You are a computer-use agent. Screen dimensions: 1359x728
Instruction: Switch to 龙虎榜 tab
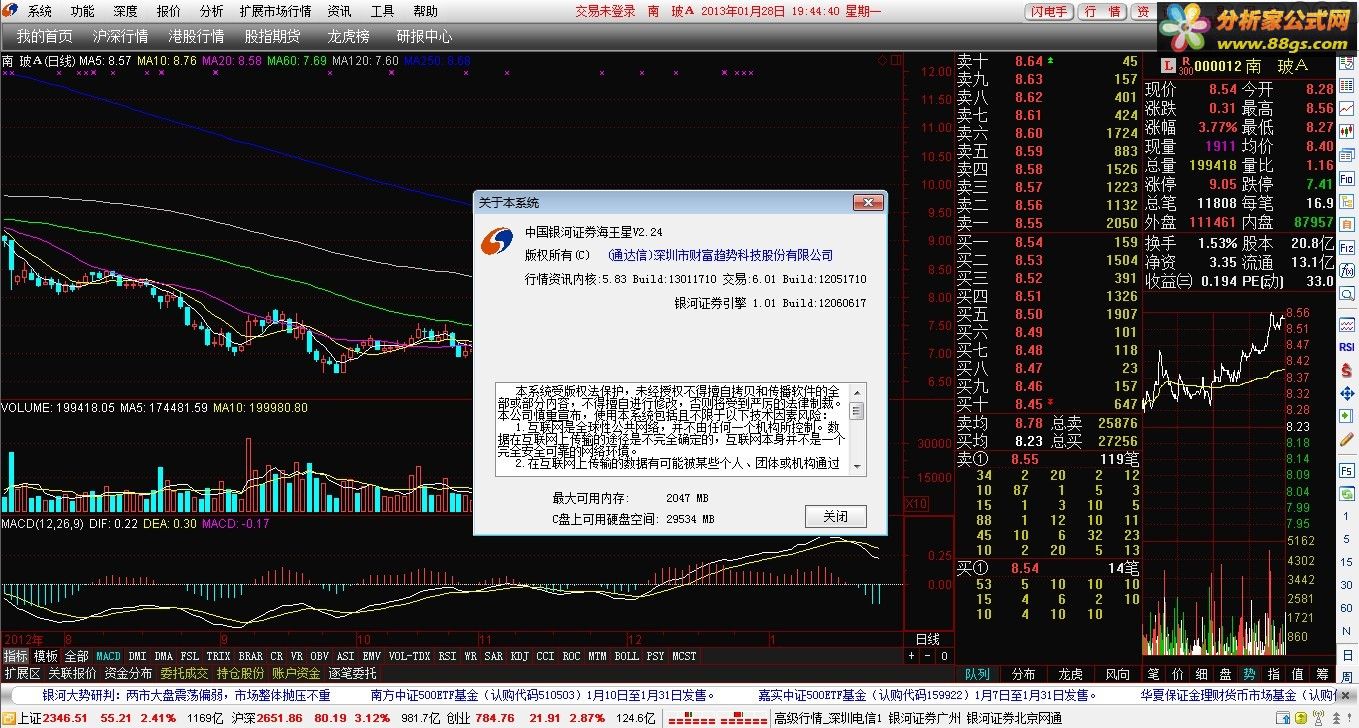[348, 36]
